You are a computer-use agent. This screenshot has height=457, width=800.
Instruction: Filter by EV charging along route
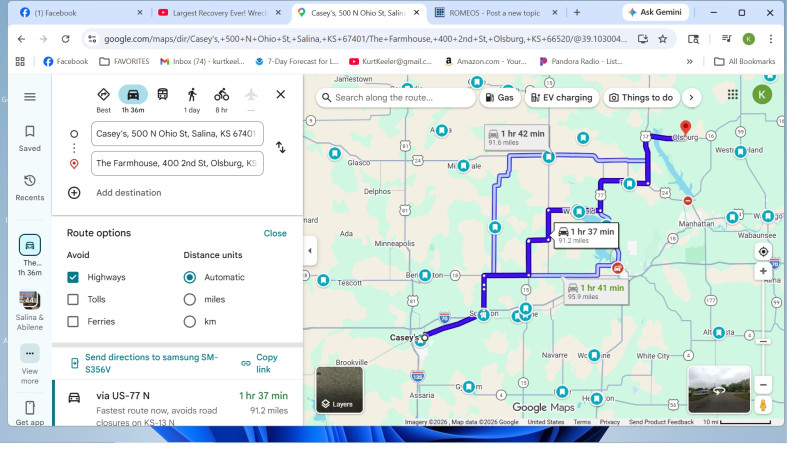(x=562, y=98)
